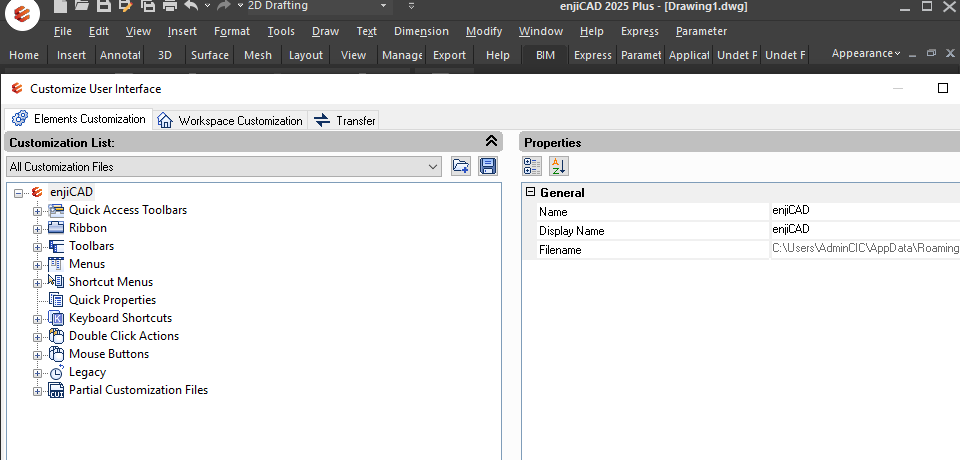The width and height of the screenshot is (960, 460).
Task: Click the Shortcut Menus node icon
Action: [x=56, y=282]
